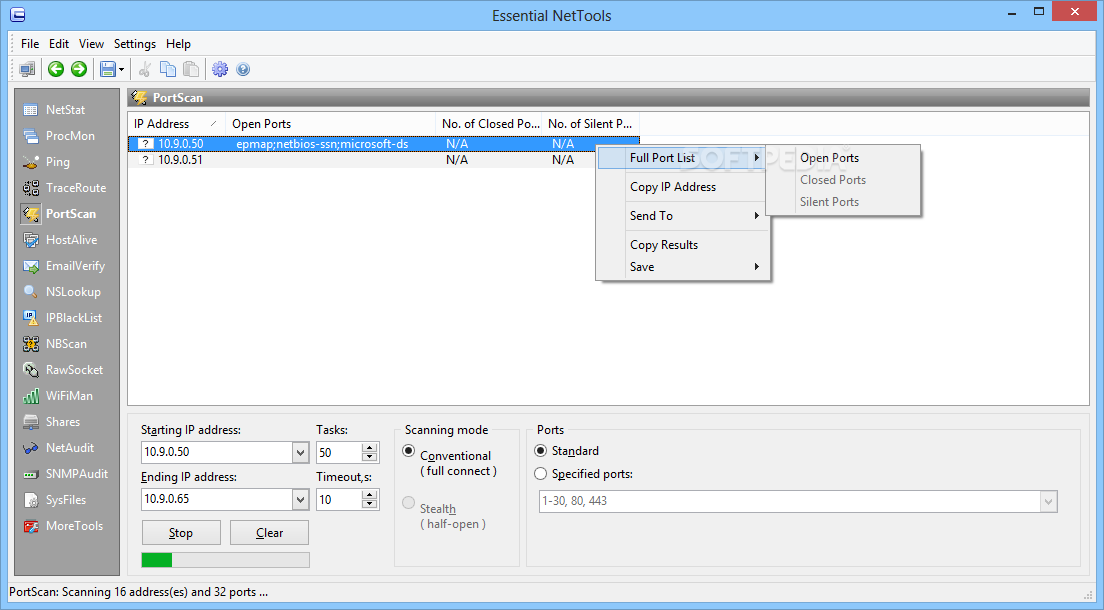Select the Specified ports option
This screenshot has height=610, width=1104.
click(541, 474)
